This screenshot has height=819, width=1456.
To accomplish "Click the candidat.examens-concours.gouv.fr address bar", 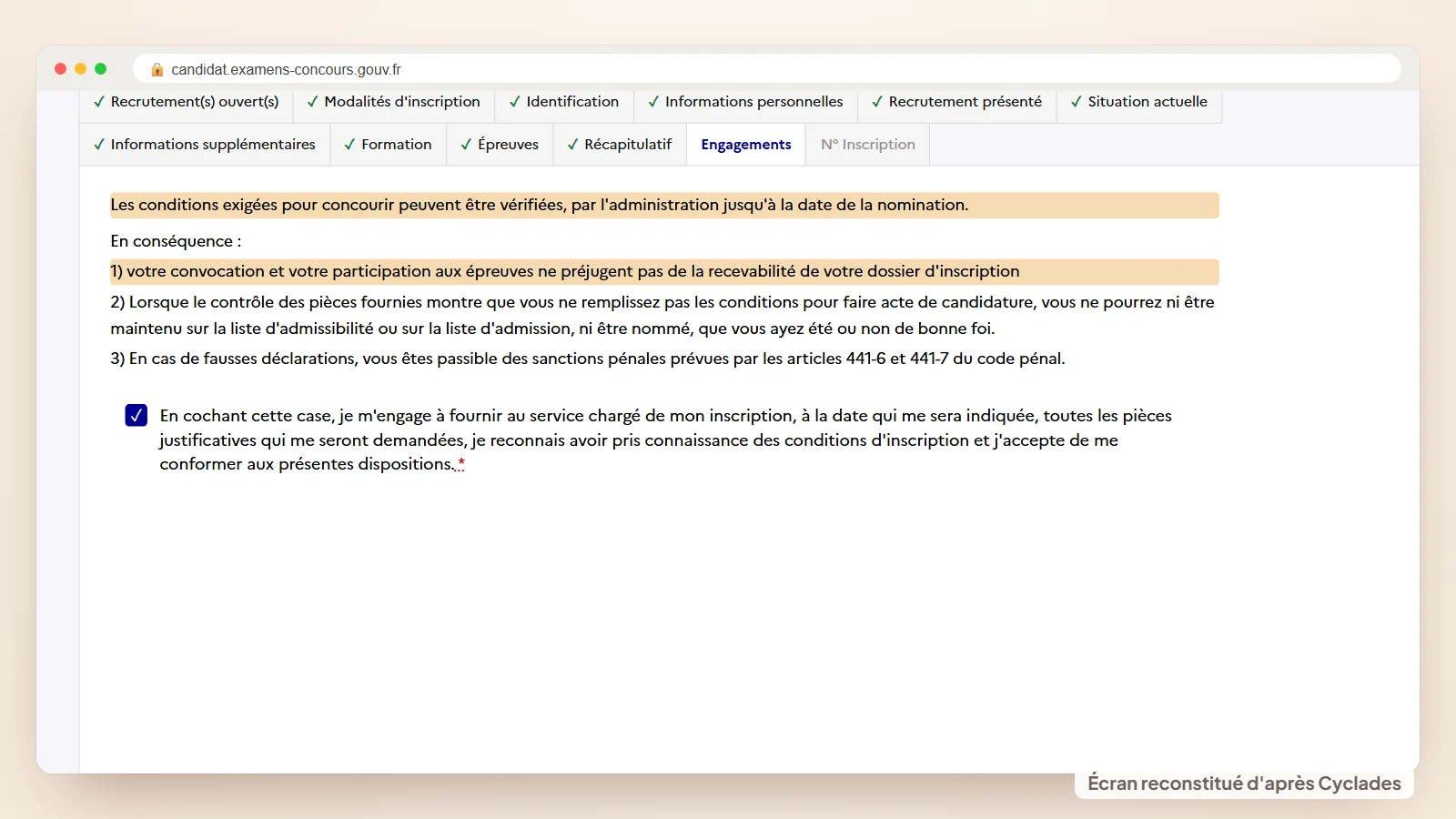I will pyautogui.click(x=766, y=69).
